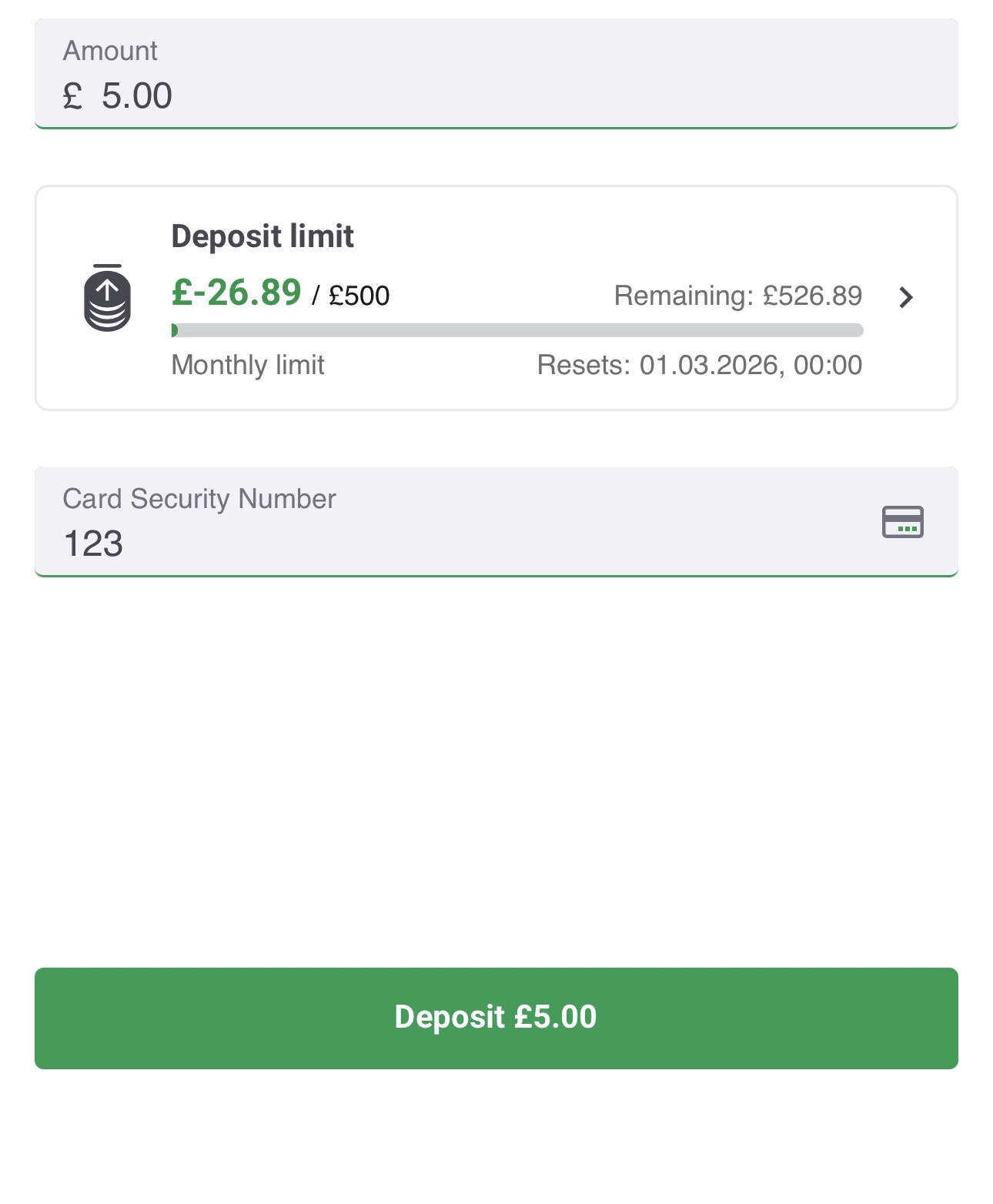Click the 123 security number value
993x1204 pixels.
pos(92,544)
